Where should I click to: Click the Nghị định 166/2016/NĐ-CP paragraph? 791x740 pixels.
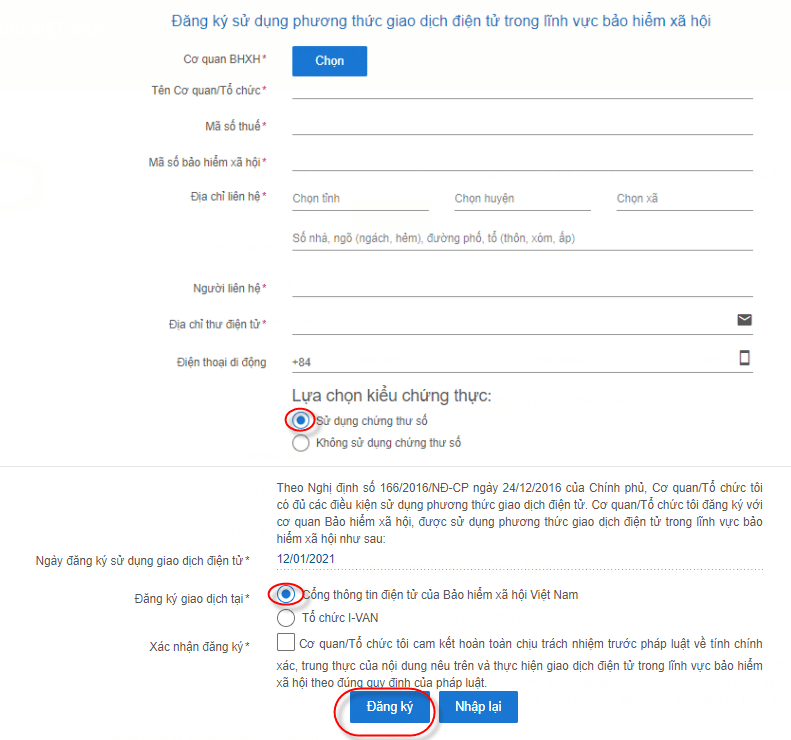[520, 513]
